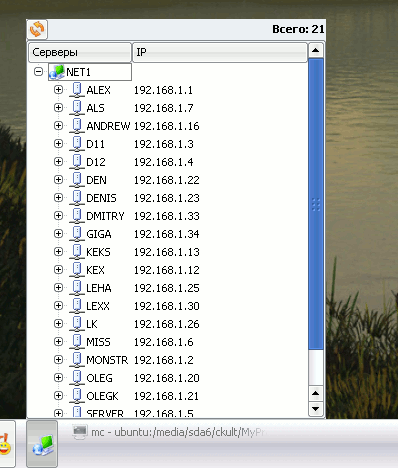
Task: Click the ALS computer icon
Action: coord(77,108)
